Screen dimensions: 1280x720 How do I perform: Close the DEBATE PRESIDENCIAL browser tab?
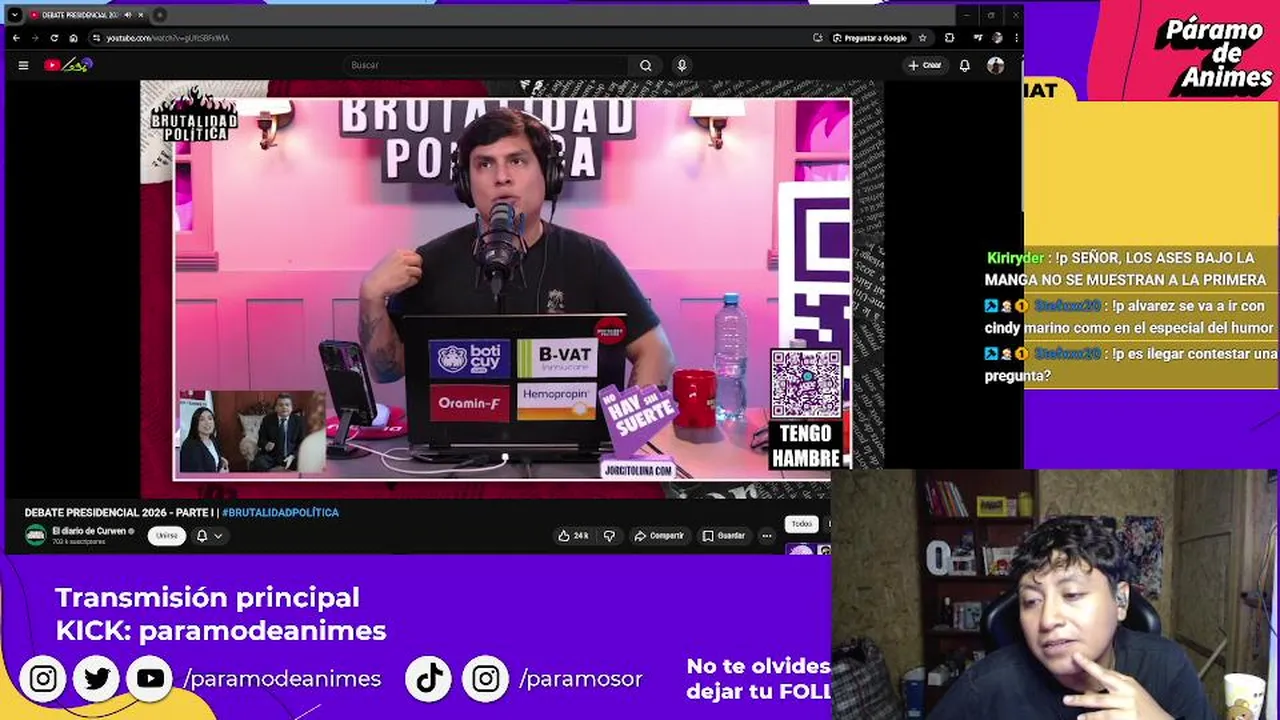141,15
